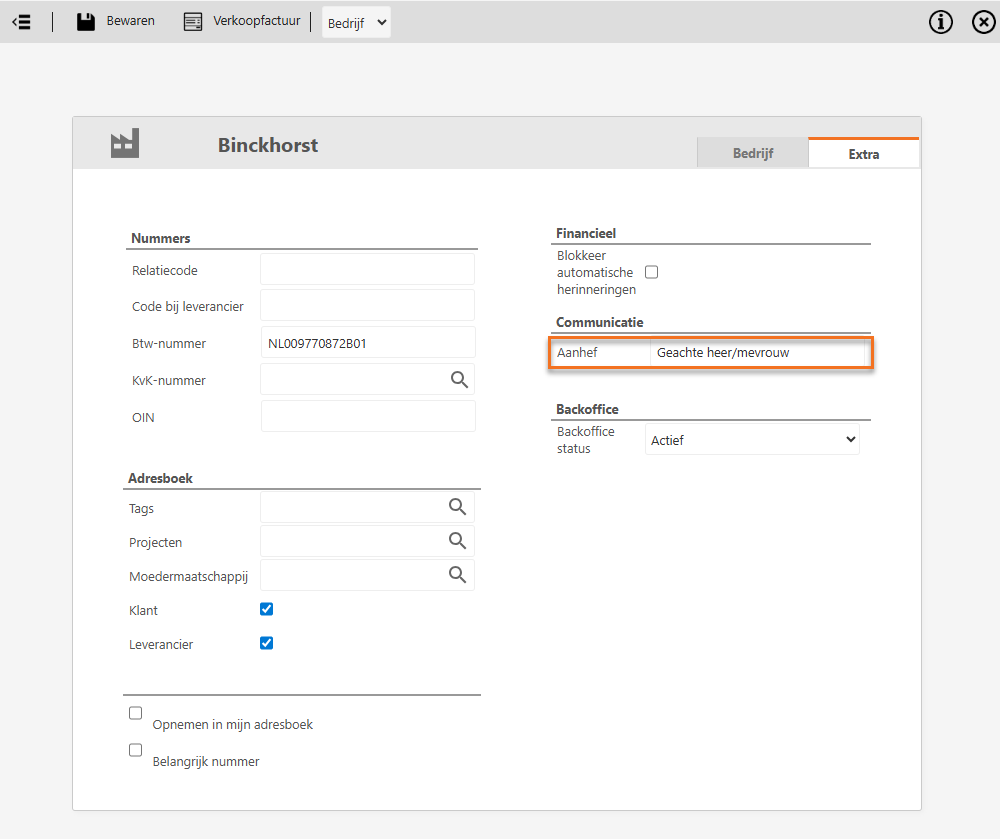Switch to the Bedrijf tab
Image resolution: width=1000 pixels, height=839 pixels.
point(752,154)
